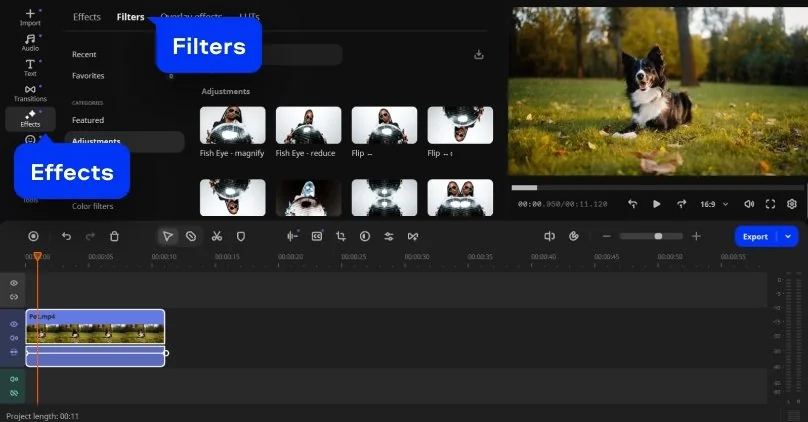Open the Featured category
This screenshot has width=808, height=422.
pos(88,120)
